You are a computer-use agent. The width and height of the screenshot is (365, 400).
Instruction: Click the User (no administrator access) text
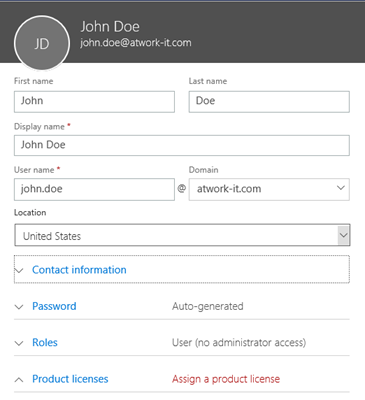click(239, 343)
